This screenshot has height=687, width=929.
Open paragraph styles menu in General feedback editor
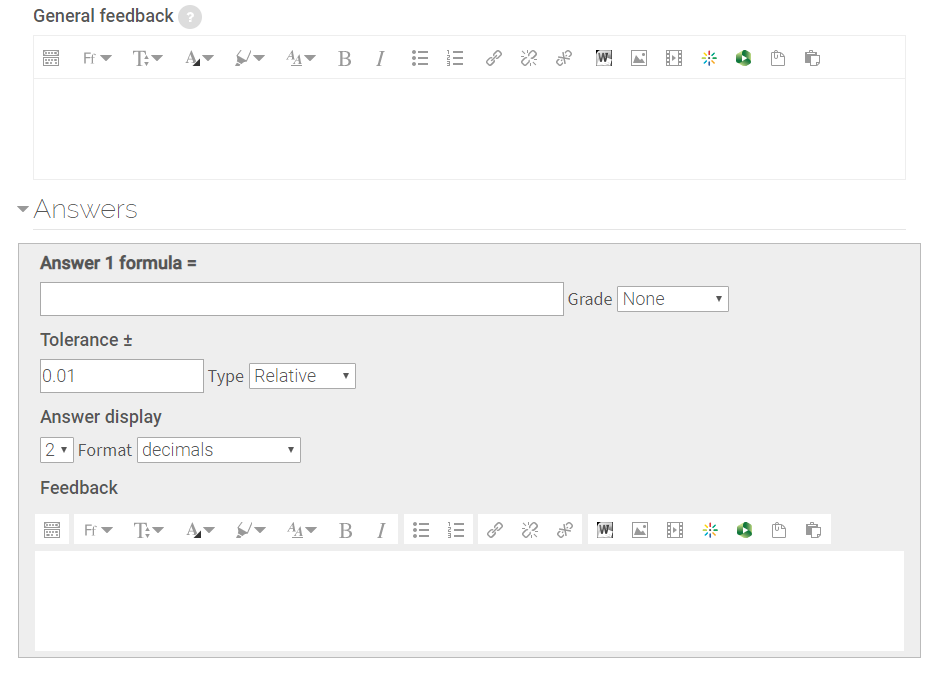(300, 58)
